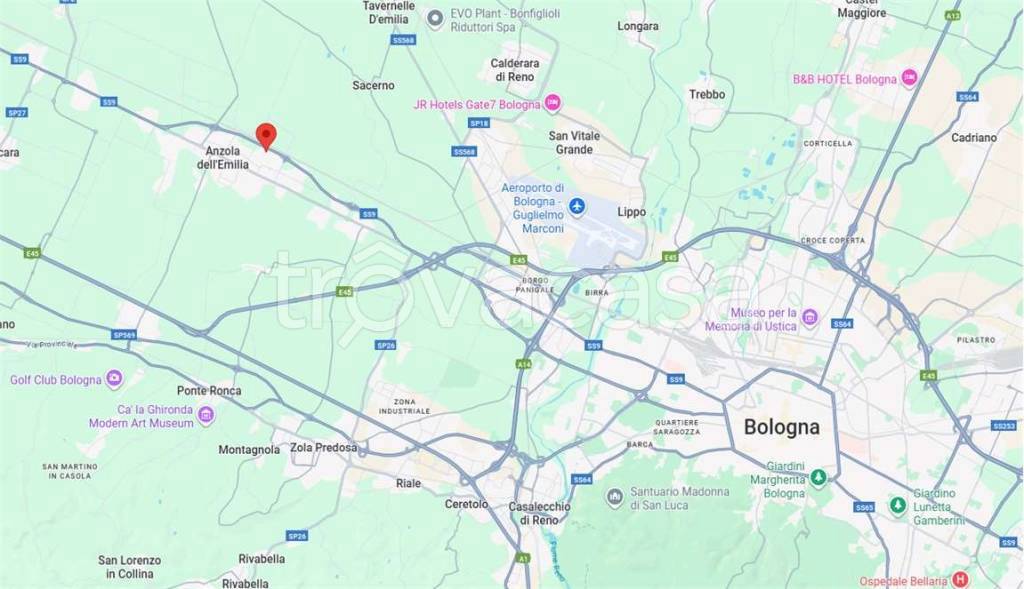Viewport: 1024px width, 589px height.
Task: Select the Bologna airport plane icon
Action: (x=576, y=206)
